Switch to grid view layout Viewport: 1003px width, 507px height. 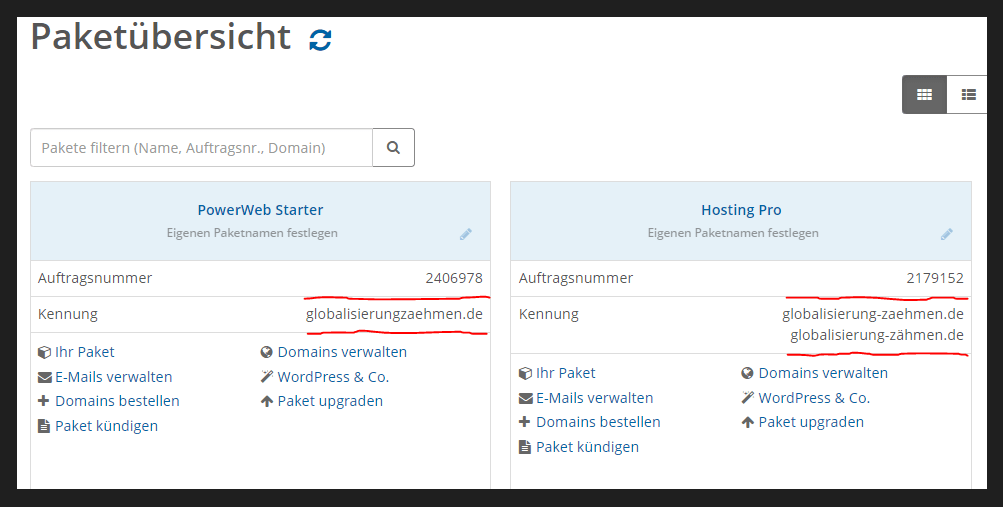coord(924,95)
